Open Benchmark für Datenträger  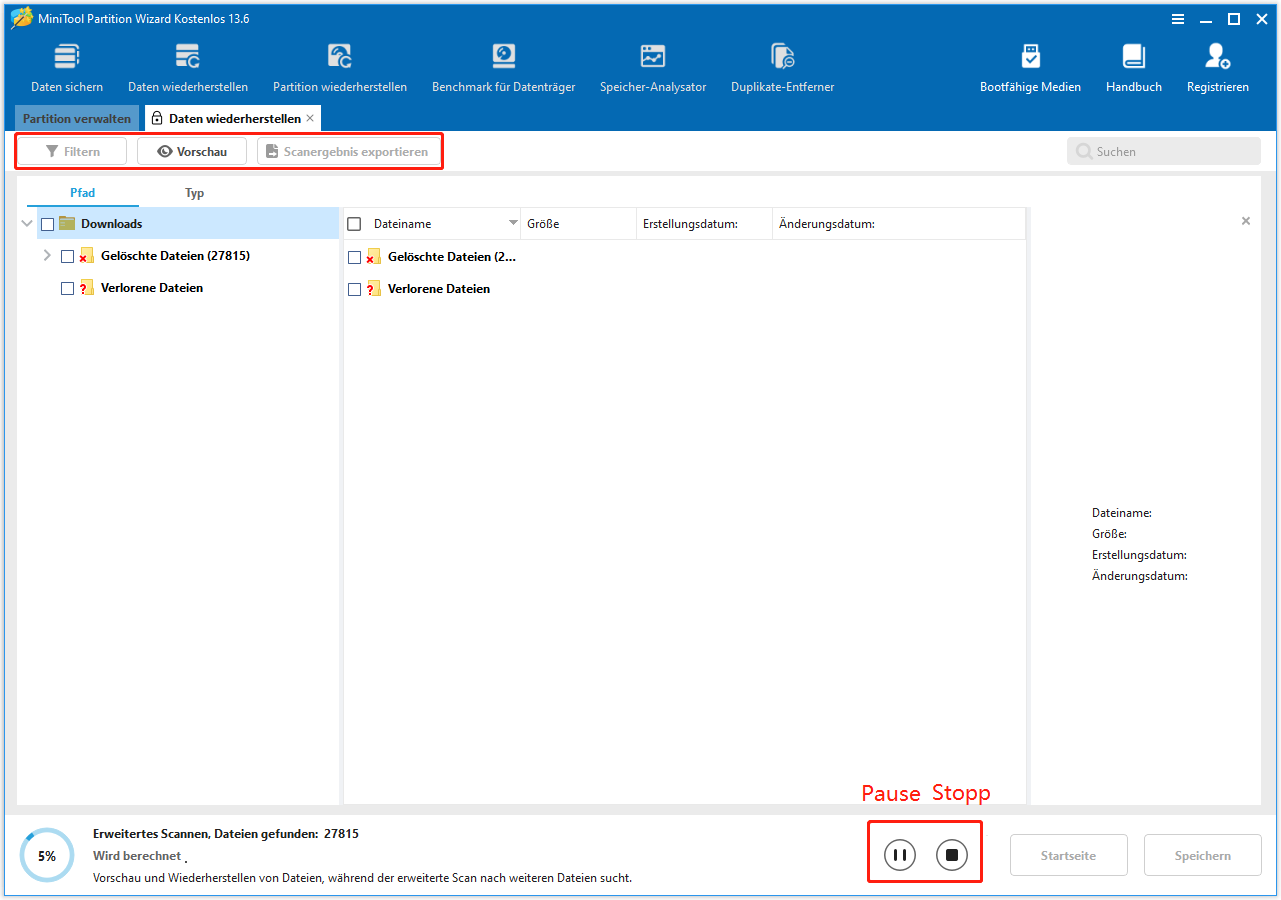(x=503, y=68)
